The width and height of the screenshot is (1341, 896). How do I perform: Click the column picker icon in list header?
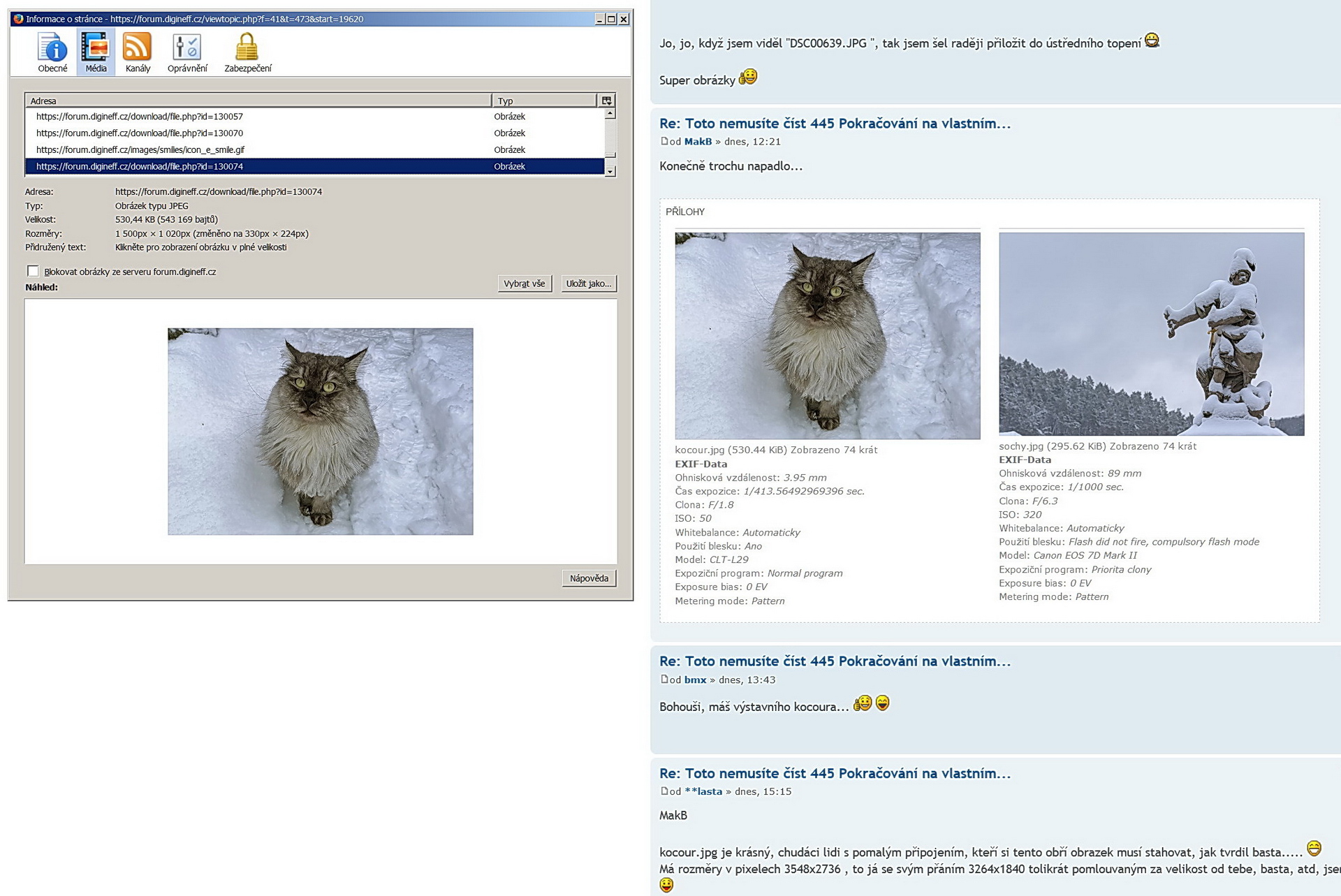point(606,101)
